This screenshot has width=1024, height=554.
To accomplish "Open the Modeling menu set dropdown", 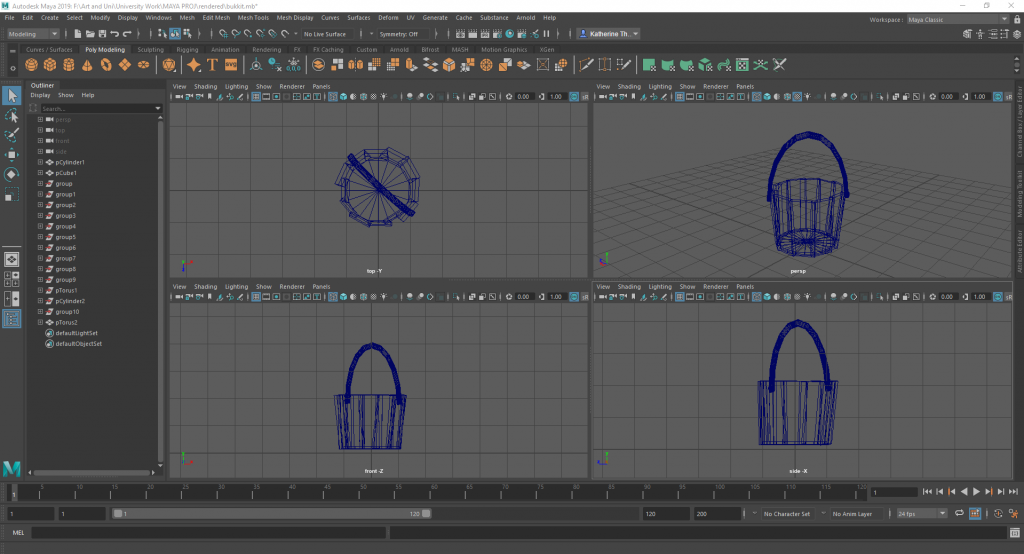I will 33,34.
